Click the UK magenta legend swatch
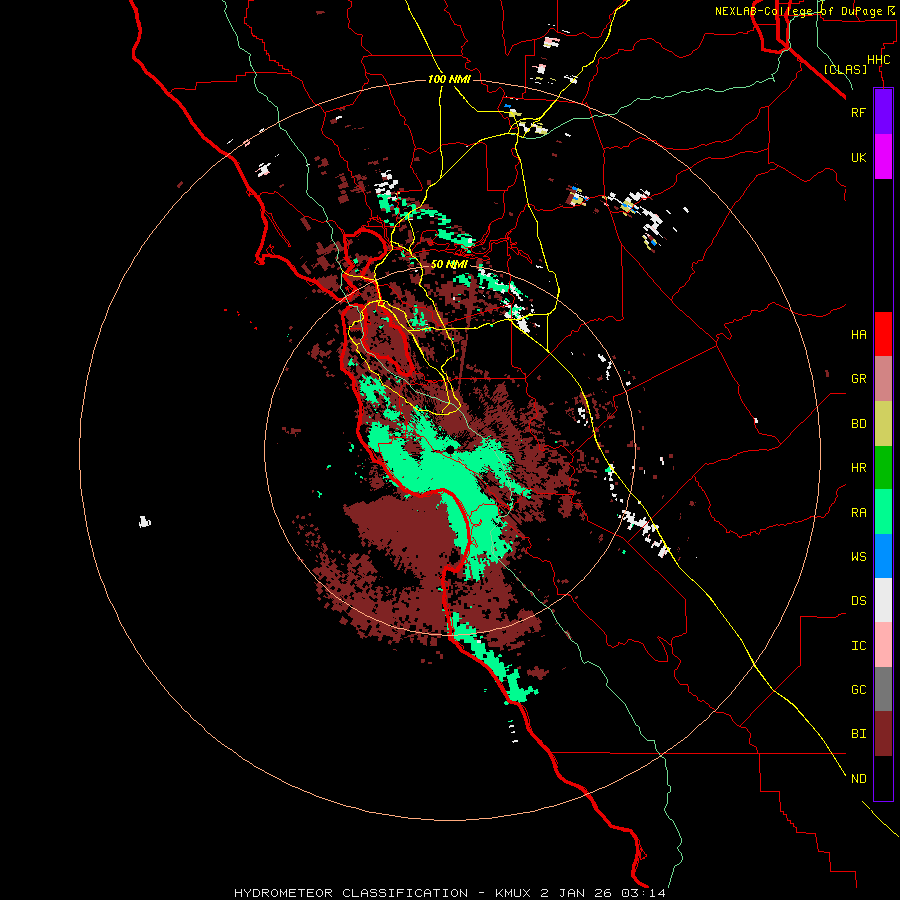 tap(883, 157)
